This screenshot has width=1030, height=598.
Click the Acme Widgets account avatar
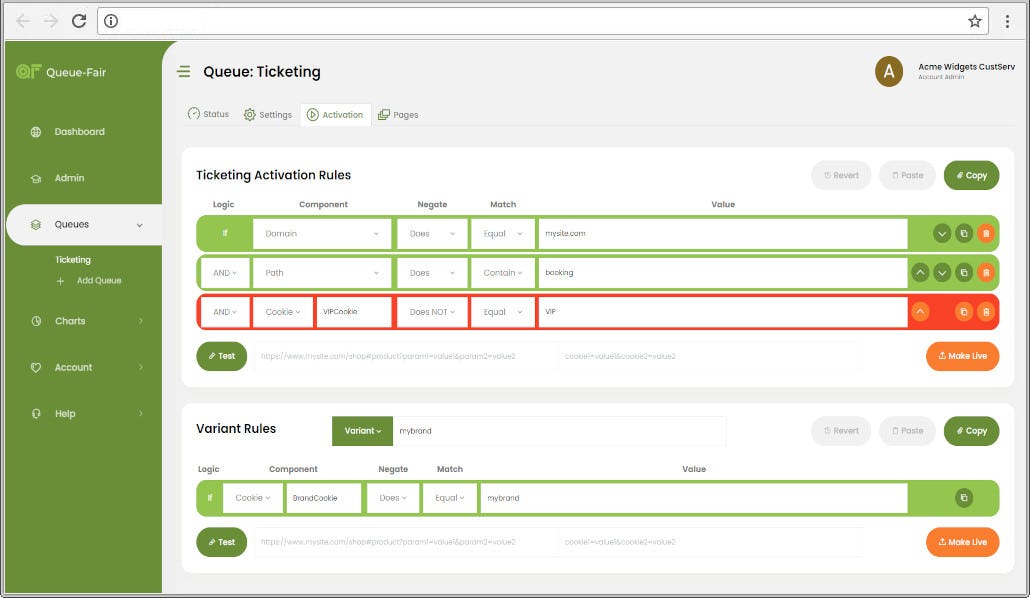889,72
